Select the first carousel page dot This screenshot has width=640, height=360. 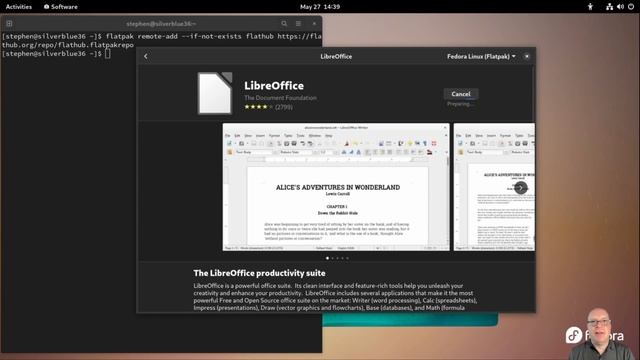(x=327, y=258)
